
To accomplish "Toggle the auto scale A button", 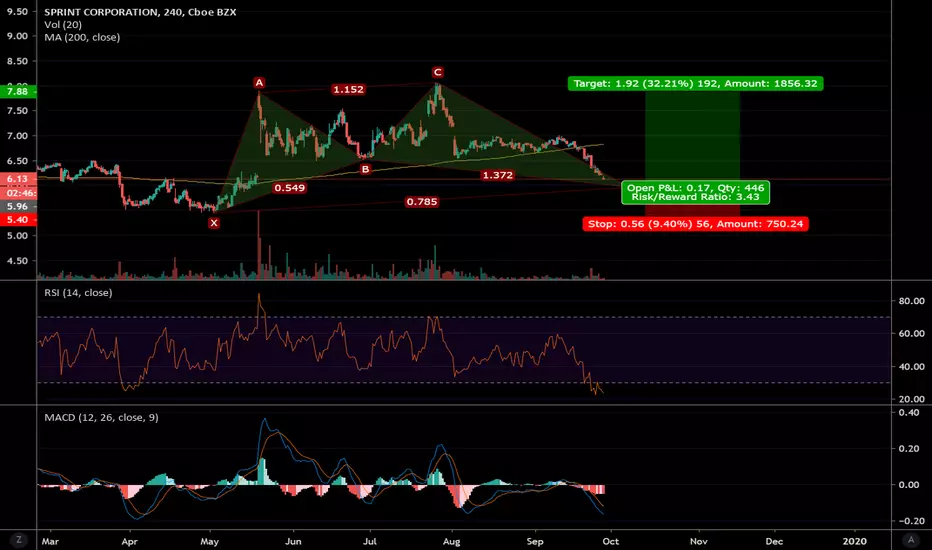I will point(911,540).
